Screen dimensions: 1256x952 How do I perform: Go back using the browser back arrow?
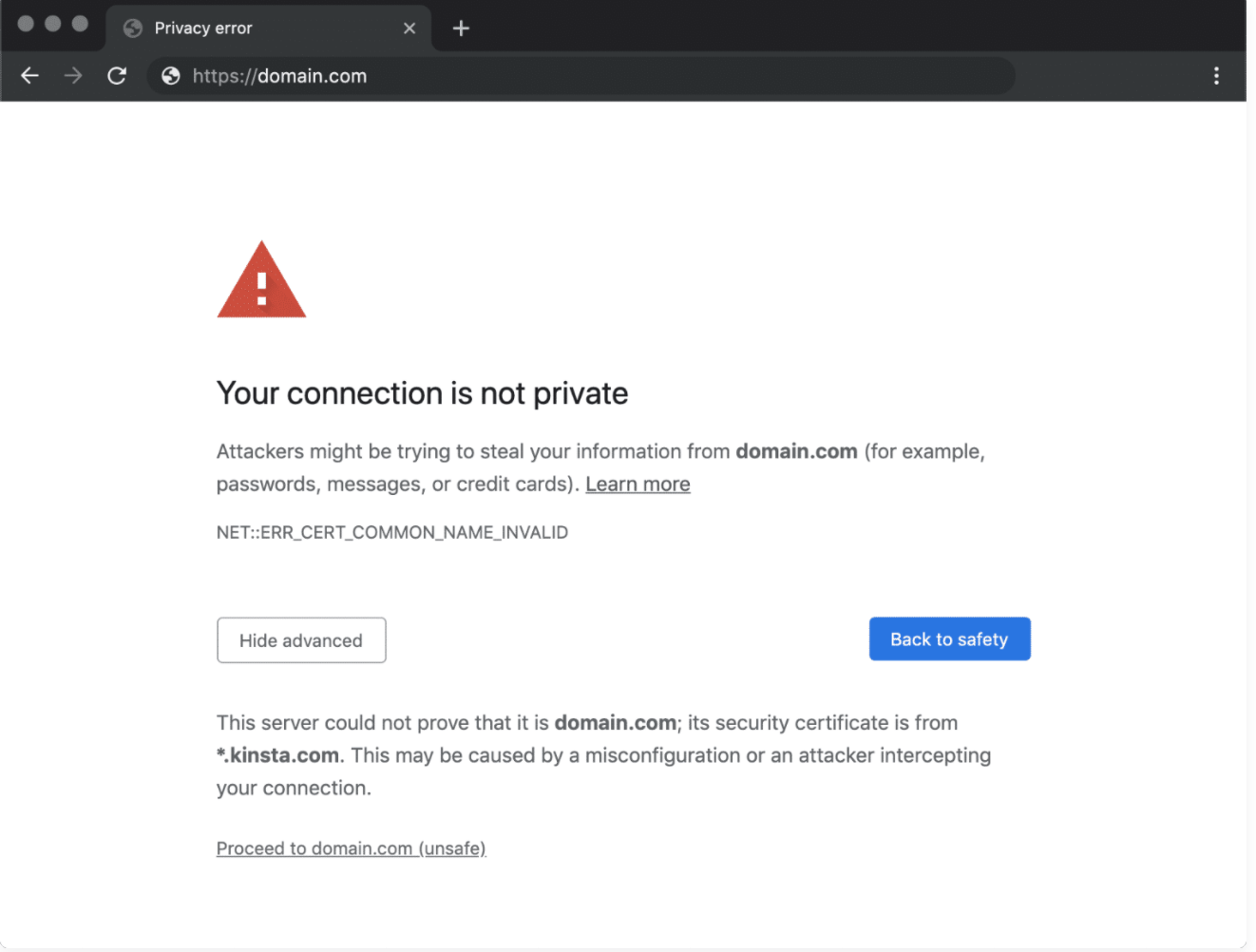pos(30,76)
